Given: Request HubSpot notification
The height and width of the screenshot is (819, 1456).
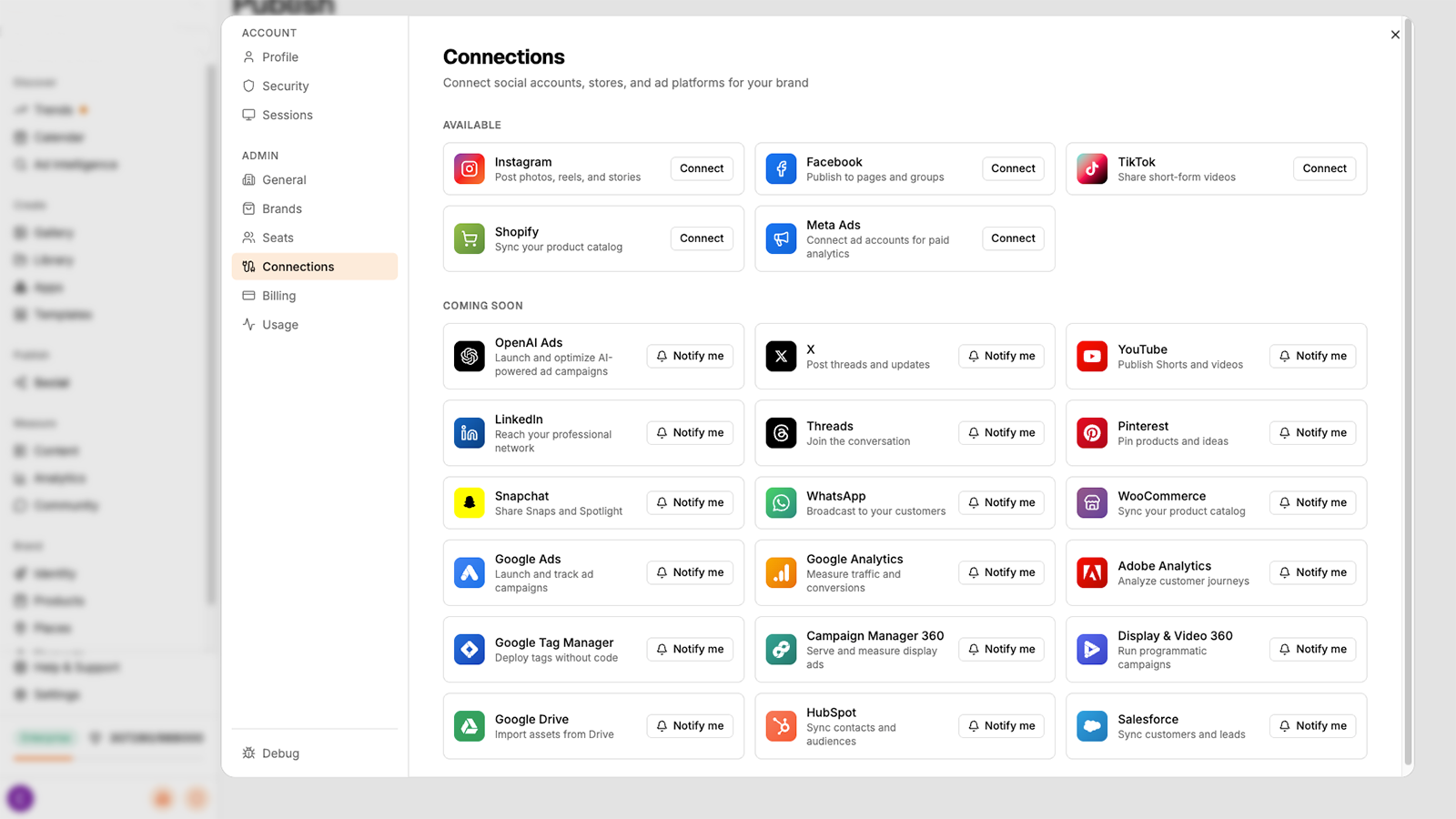Looking at the screenshot, I should point(1001,726).
